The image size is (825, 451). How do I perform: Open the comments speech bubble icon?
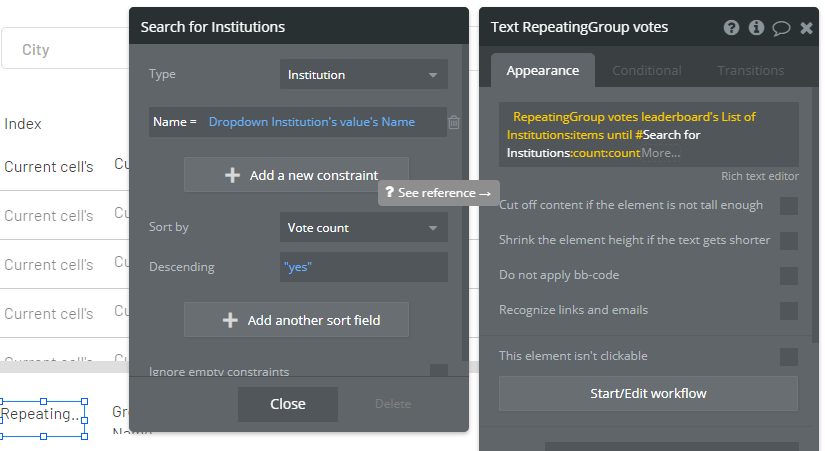pos(781,28)
